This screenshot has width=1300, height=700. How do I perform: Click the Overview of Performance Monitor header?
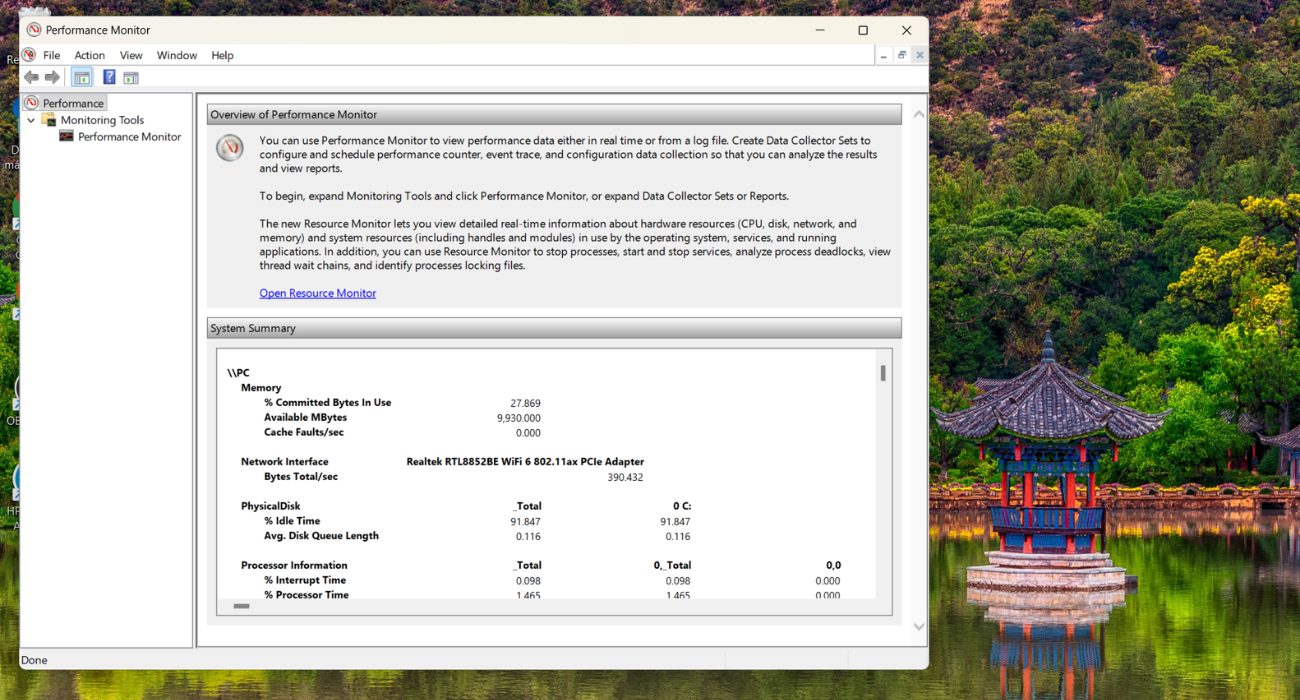554,114
